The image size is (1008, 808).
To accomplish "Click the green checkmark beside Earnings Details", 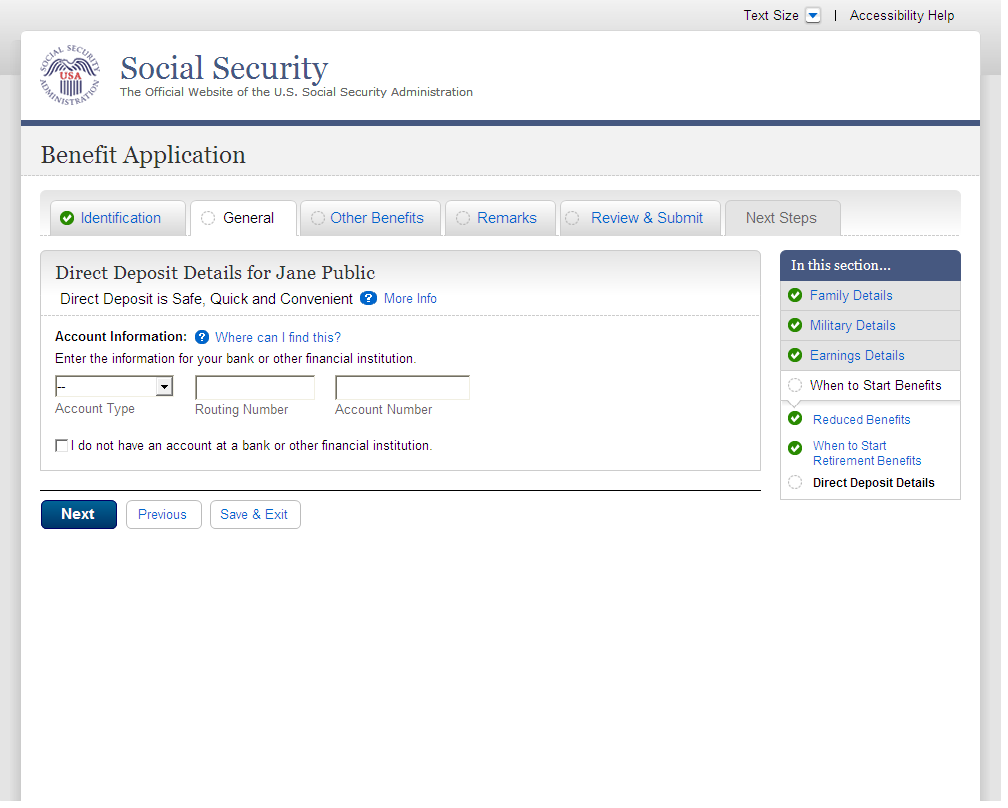I will point(795,355).
